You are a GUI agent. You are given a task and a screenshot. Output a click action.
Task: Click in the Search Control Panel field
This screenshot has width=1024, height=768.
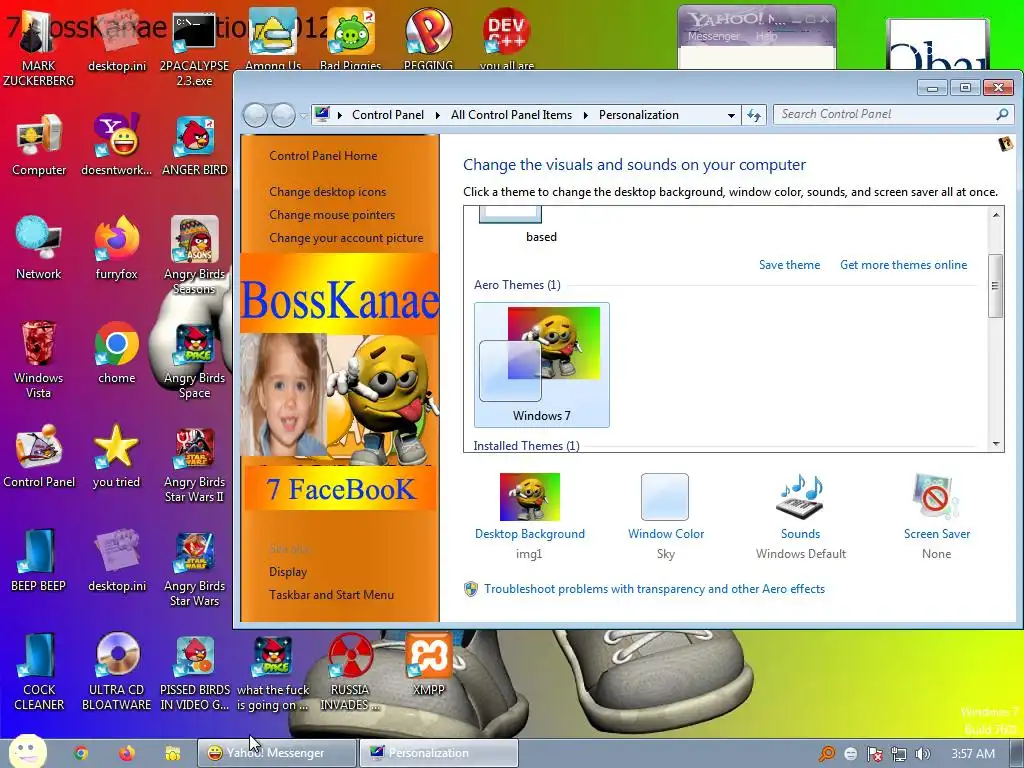coord(893,114)
